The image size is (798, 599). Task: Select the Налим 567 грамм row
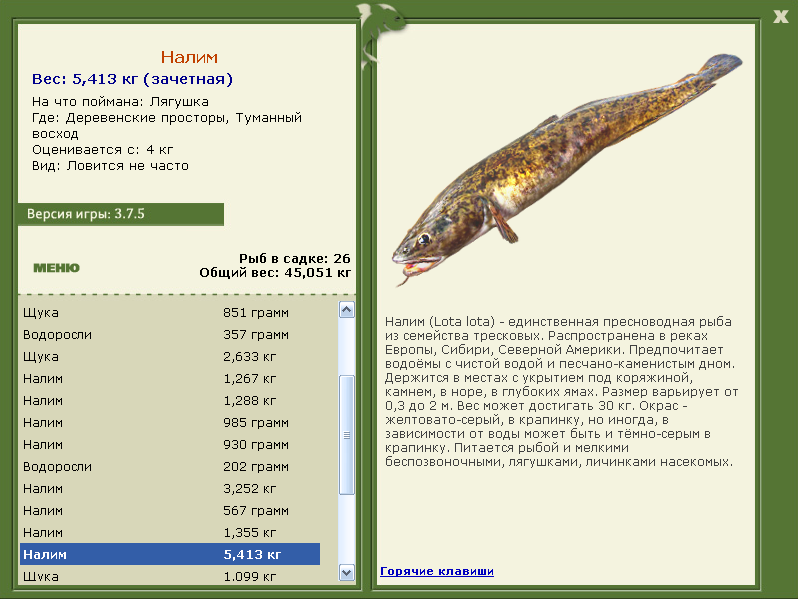tap(170, 510)
